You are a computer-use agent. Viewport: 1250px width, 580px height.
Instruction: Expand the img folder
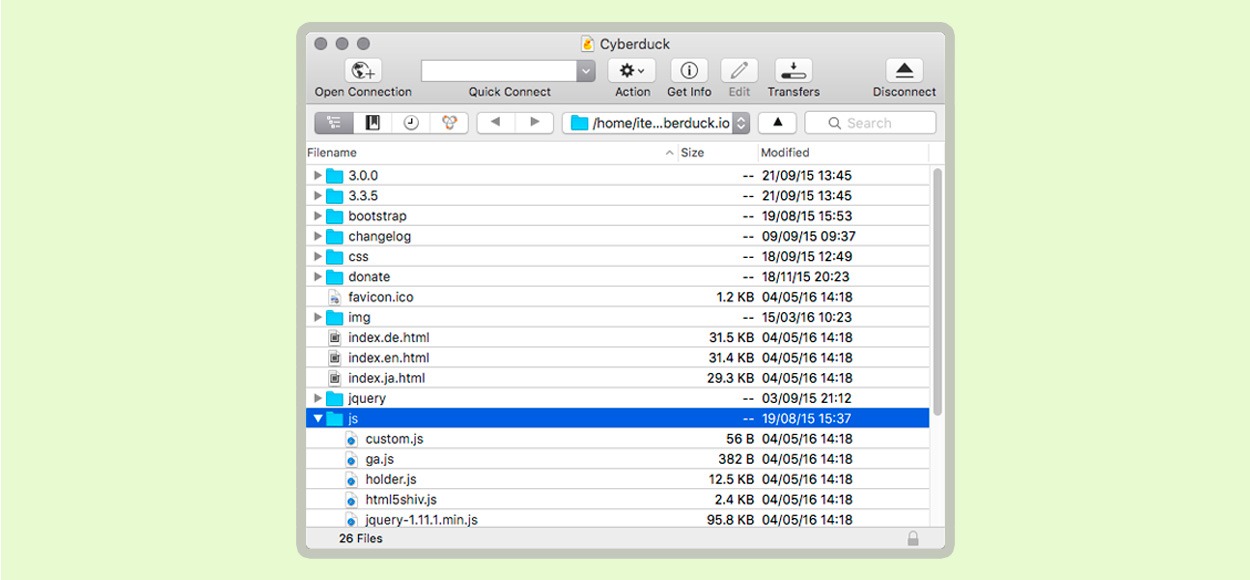pos(318,317)
